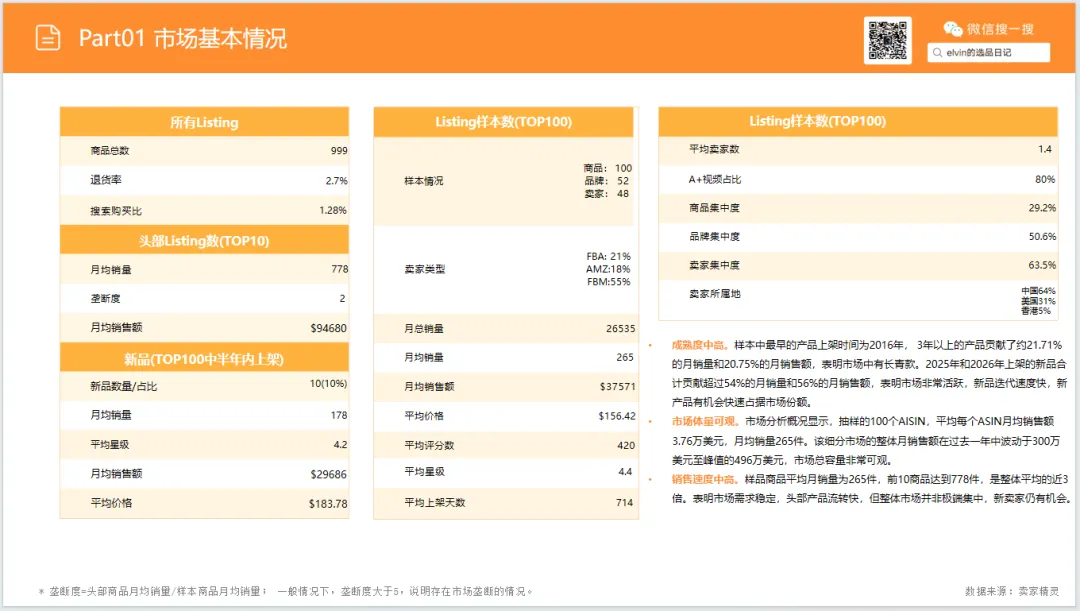Select the orange 成熟度中高 heading
Screen dimensions: 1080x611
[700, 344]
